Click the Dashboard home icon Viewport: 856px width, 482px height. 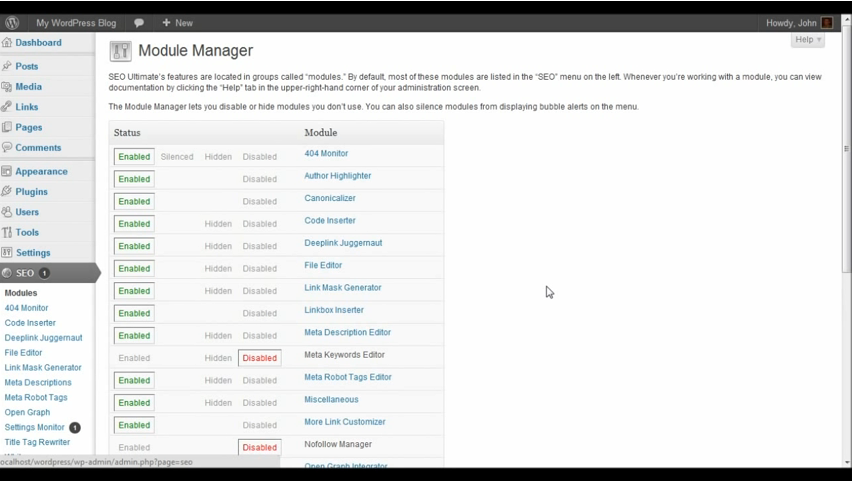(7, 43)
